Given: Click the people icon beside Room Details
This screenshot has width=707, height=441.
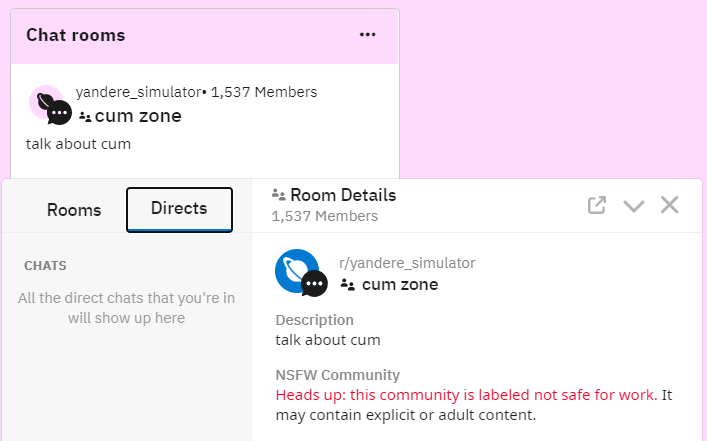Looking at the screenshot, I should click(x=279, y=195).
